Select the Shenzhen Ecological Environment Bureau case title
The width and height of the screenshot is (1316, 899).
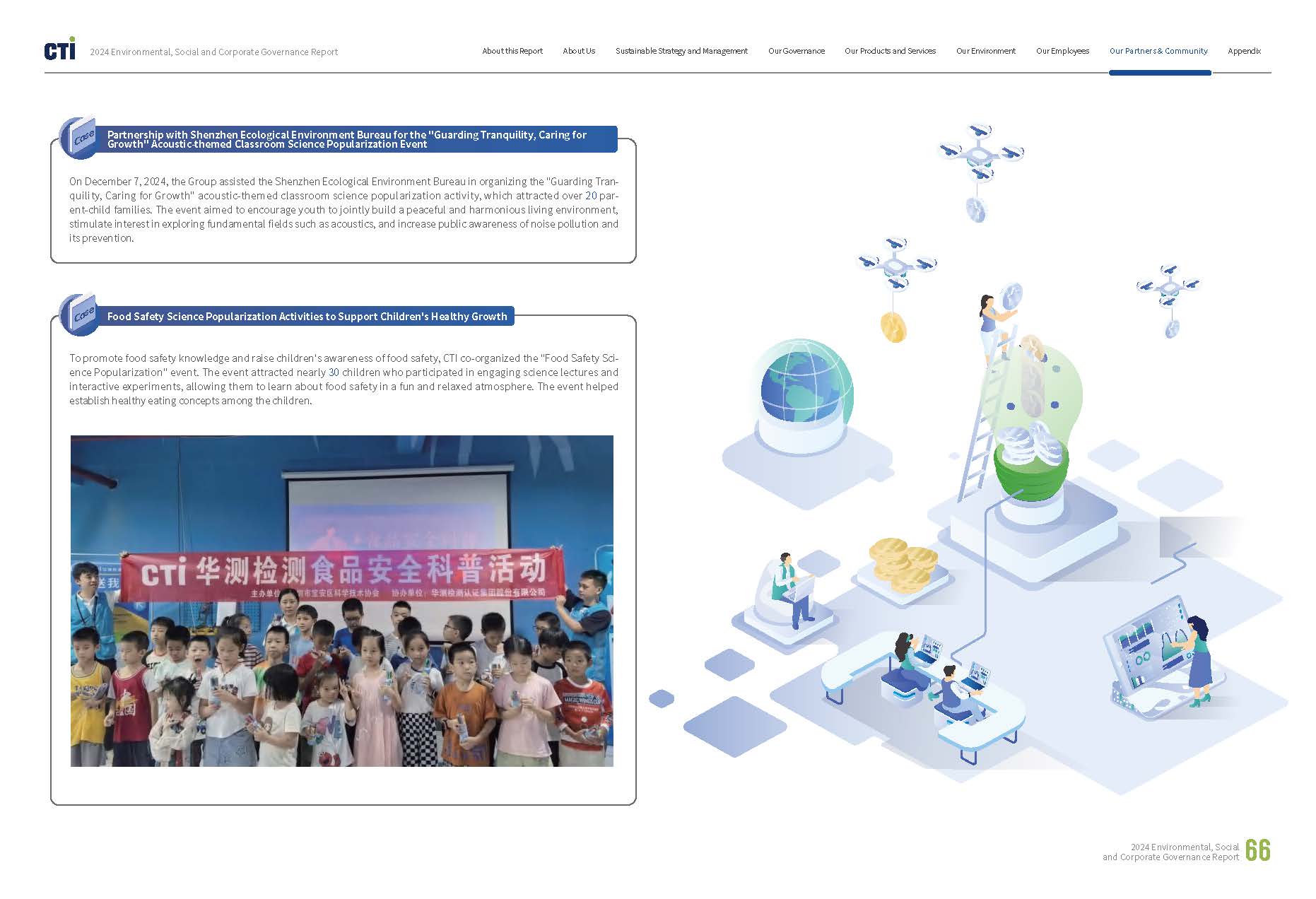click(347, 139)
